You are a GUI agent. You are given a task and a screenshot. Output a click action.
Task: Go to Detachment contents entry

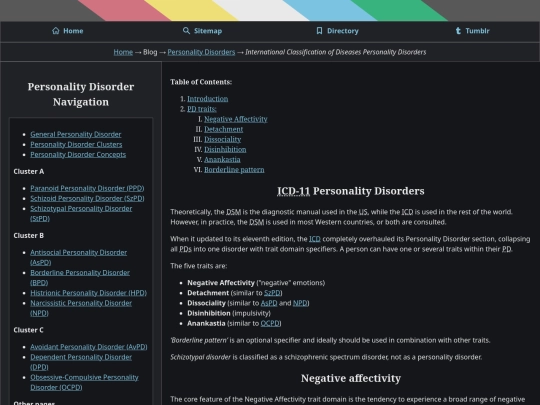(224, 129)
